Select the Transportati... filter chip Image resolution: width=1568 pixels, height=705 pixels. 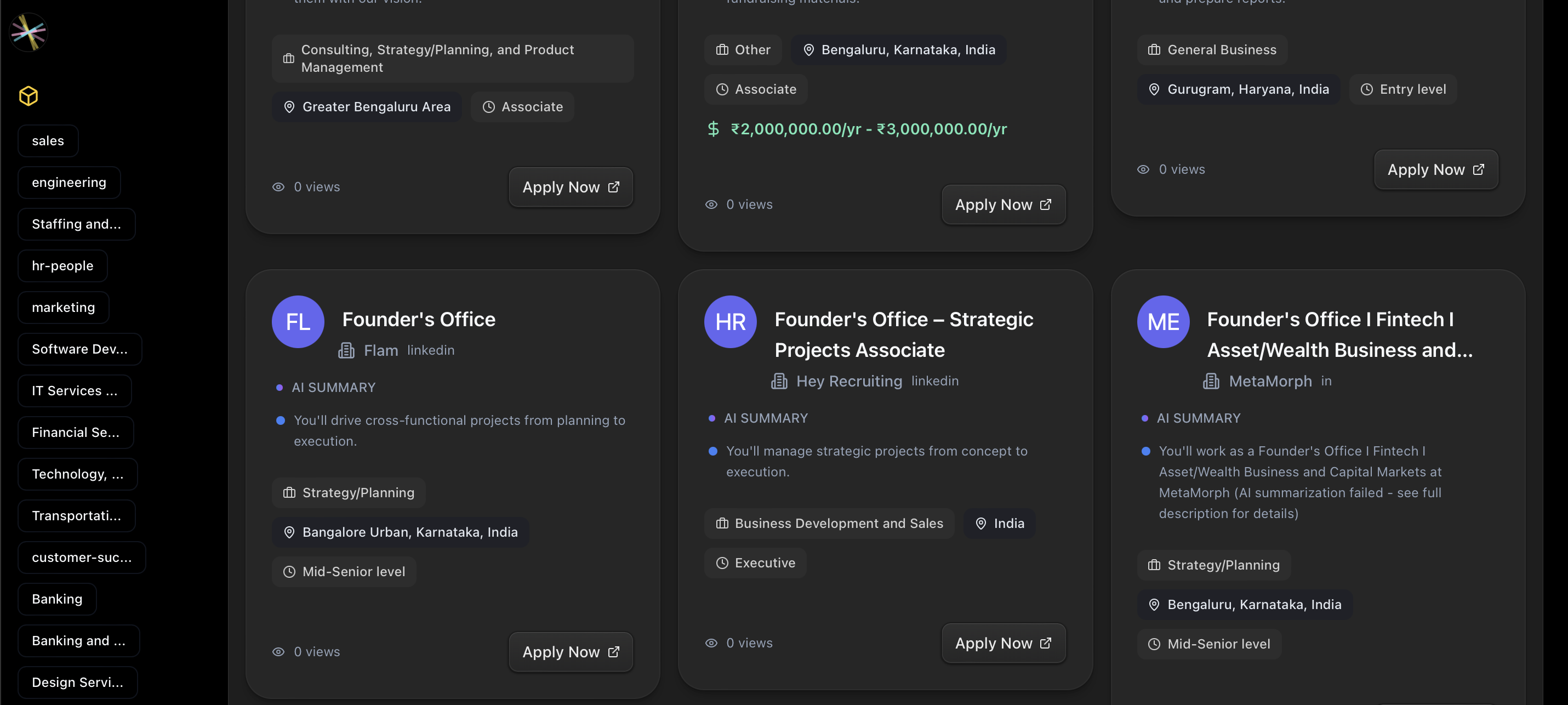[x=77, y=516]
